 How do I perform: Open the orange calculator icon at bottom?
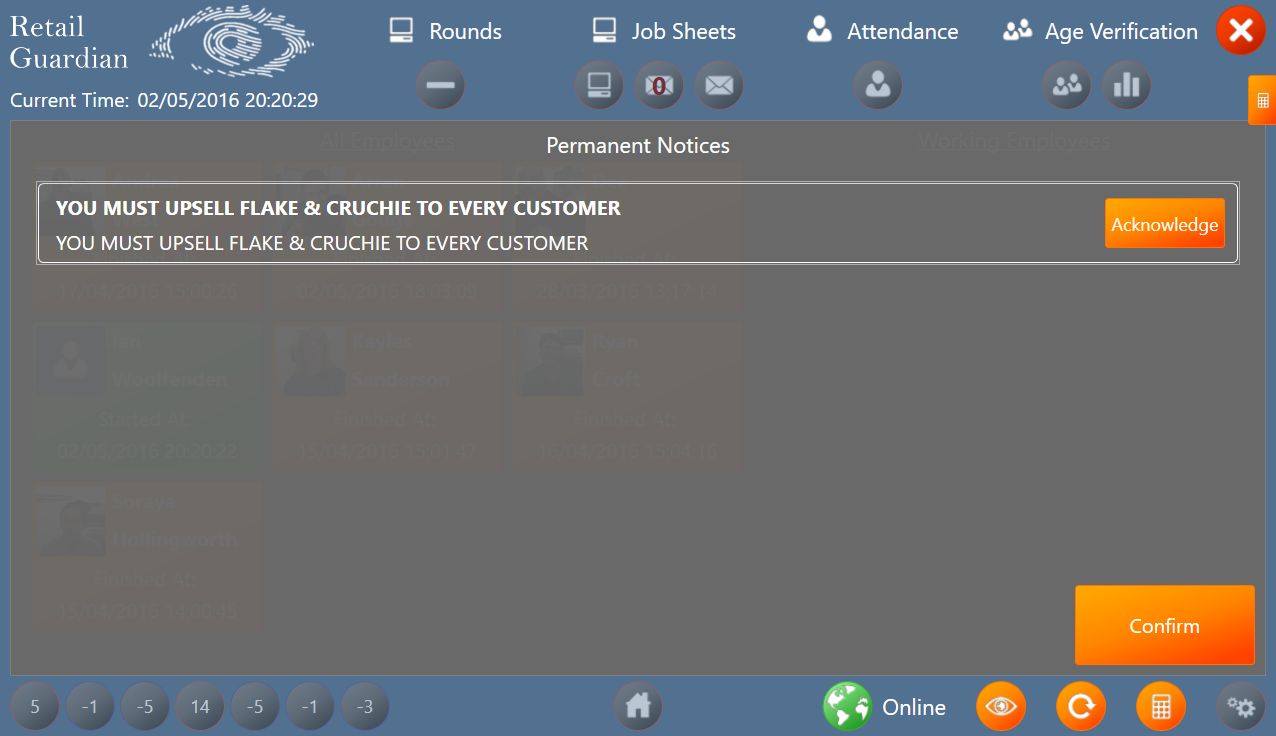[x=1161, y=707]
